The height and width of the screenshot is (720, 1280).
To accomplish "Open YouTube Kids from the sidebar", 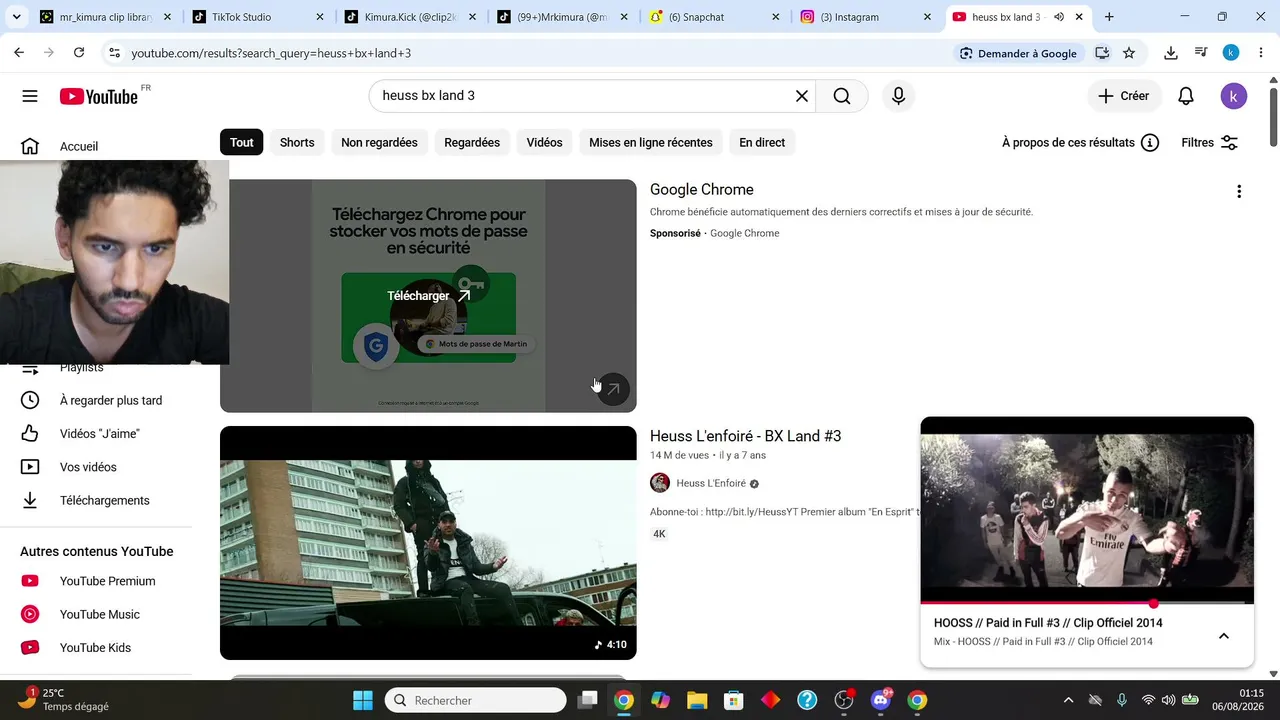I will tap(96, 648).
